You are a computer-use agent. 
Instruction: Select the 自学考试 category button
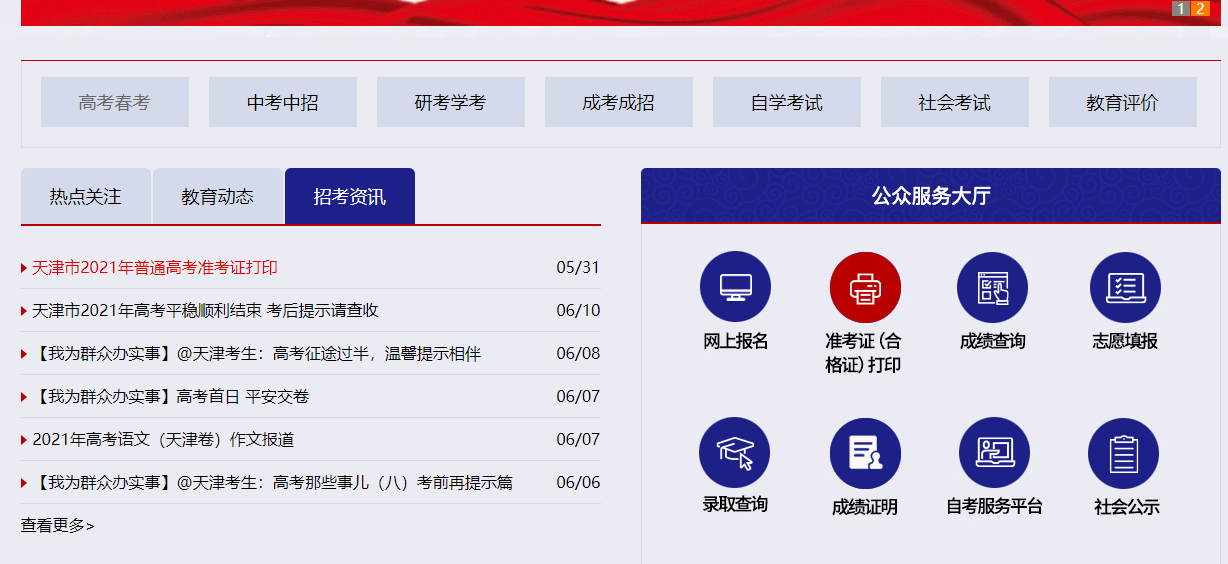[x=787, y=102]
